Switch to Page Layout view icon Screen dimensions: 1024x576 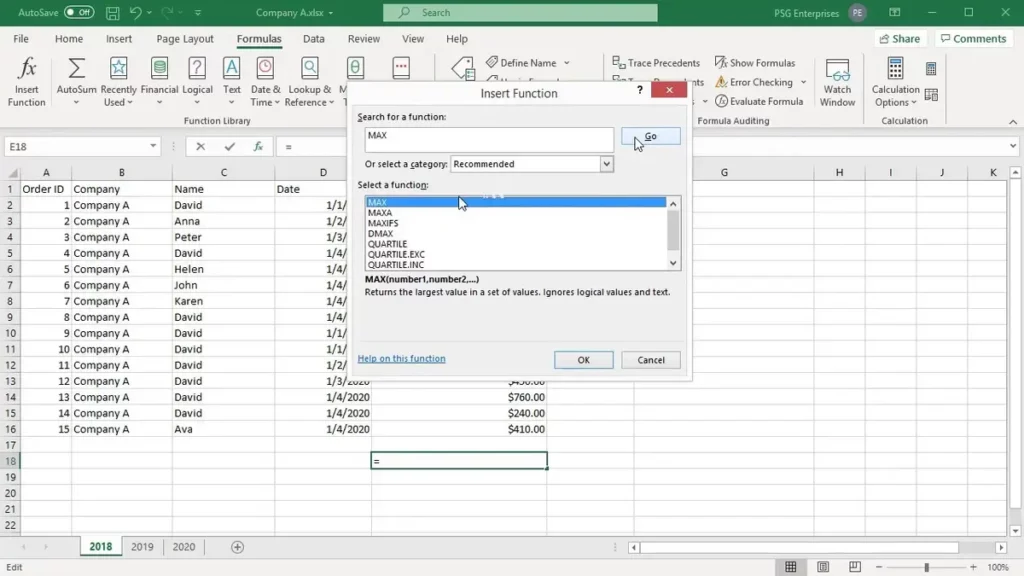[x=823, y=567]
